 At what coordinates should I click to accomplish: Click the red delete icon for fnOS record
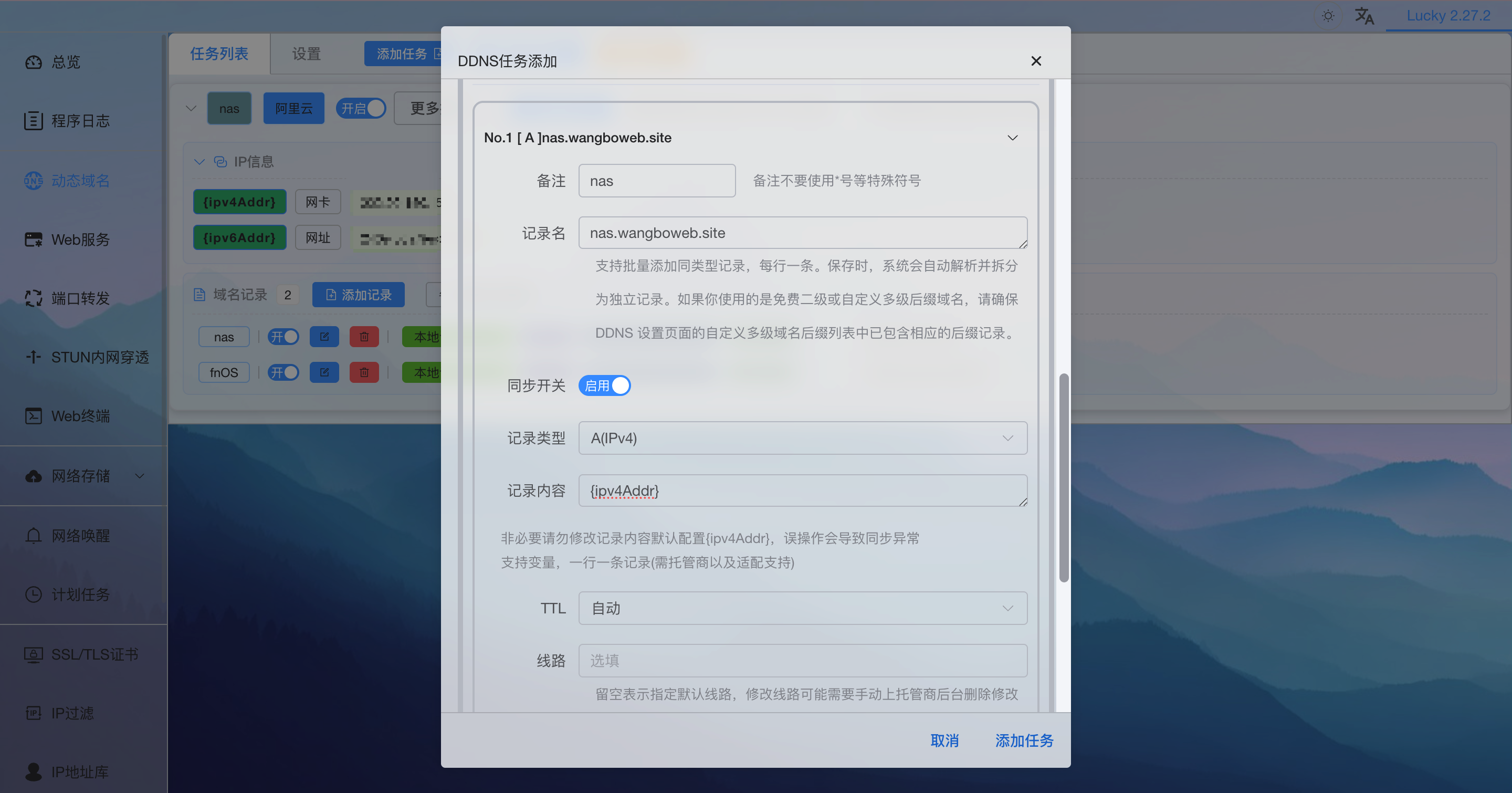(364, 372)
